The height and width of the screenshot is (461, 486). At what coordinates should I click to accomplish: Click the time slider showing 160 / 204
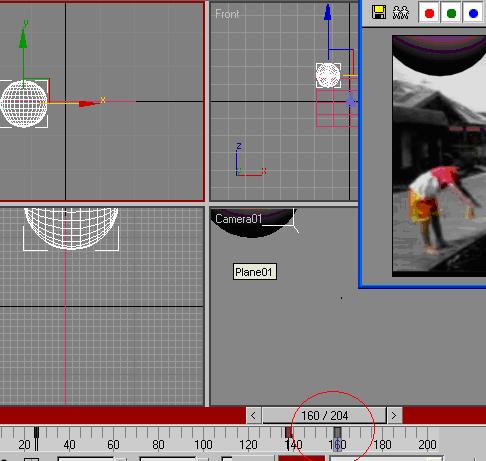coord(324,415)
